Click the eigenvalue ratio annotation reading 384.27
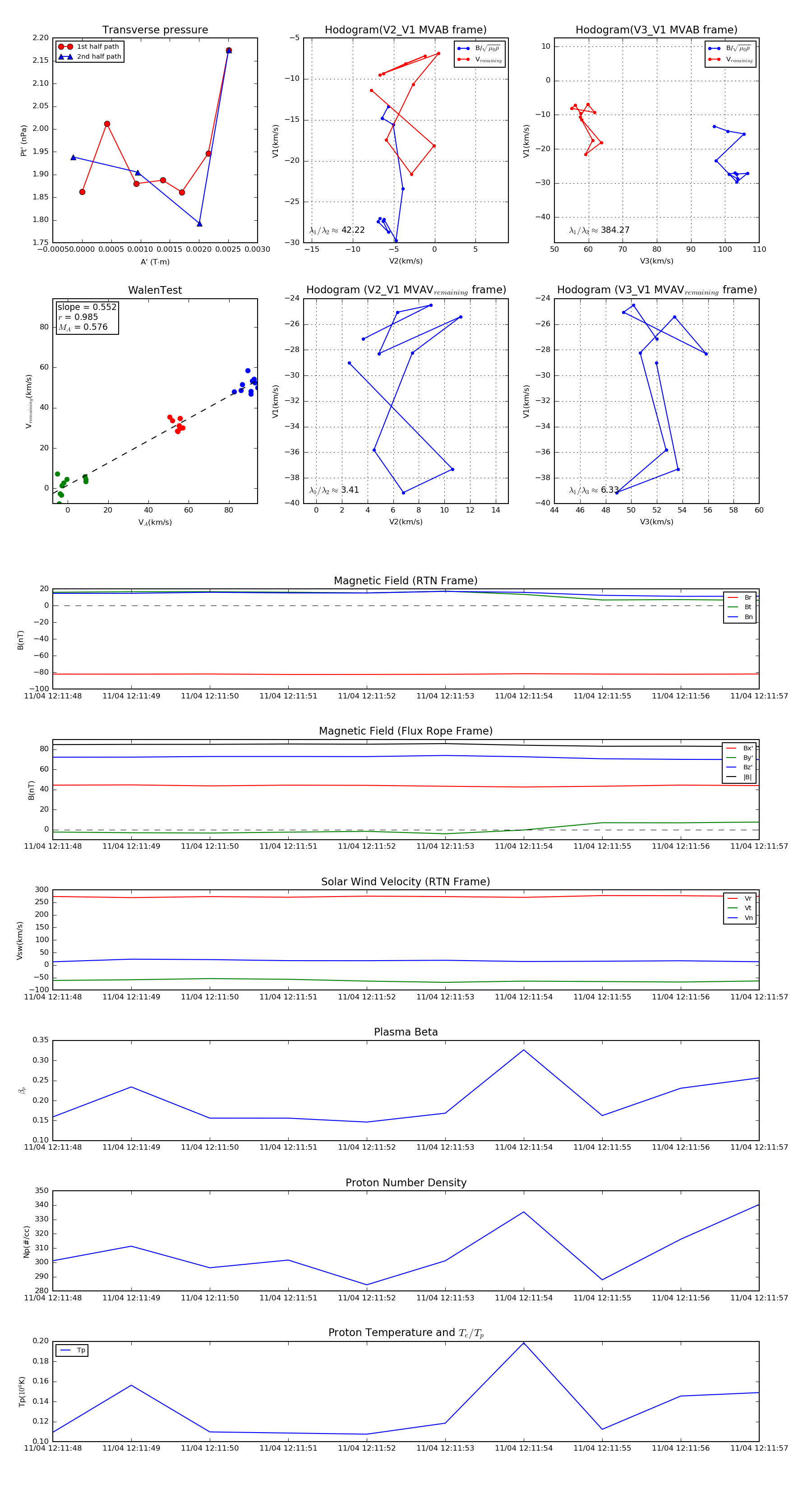 [x=600, y=230]
